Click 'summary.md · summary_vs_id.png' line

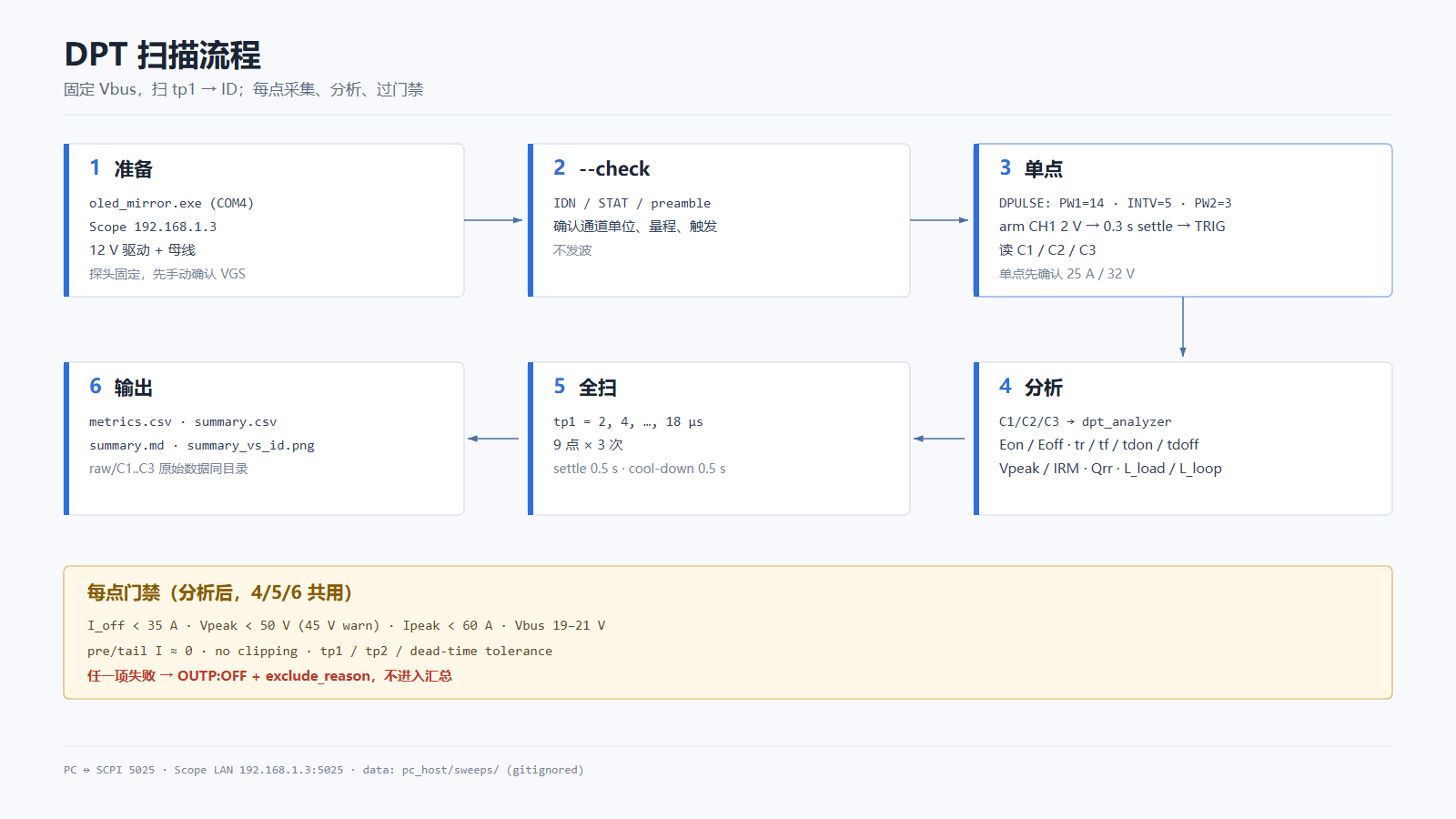[x=202, y=445]
